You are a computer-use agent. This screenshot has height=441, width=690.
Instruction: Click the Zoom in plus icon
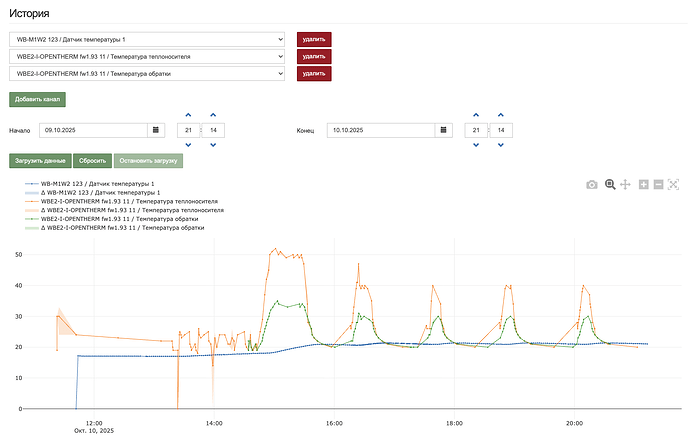(x=644, y=185)
